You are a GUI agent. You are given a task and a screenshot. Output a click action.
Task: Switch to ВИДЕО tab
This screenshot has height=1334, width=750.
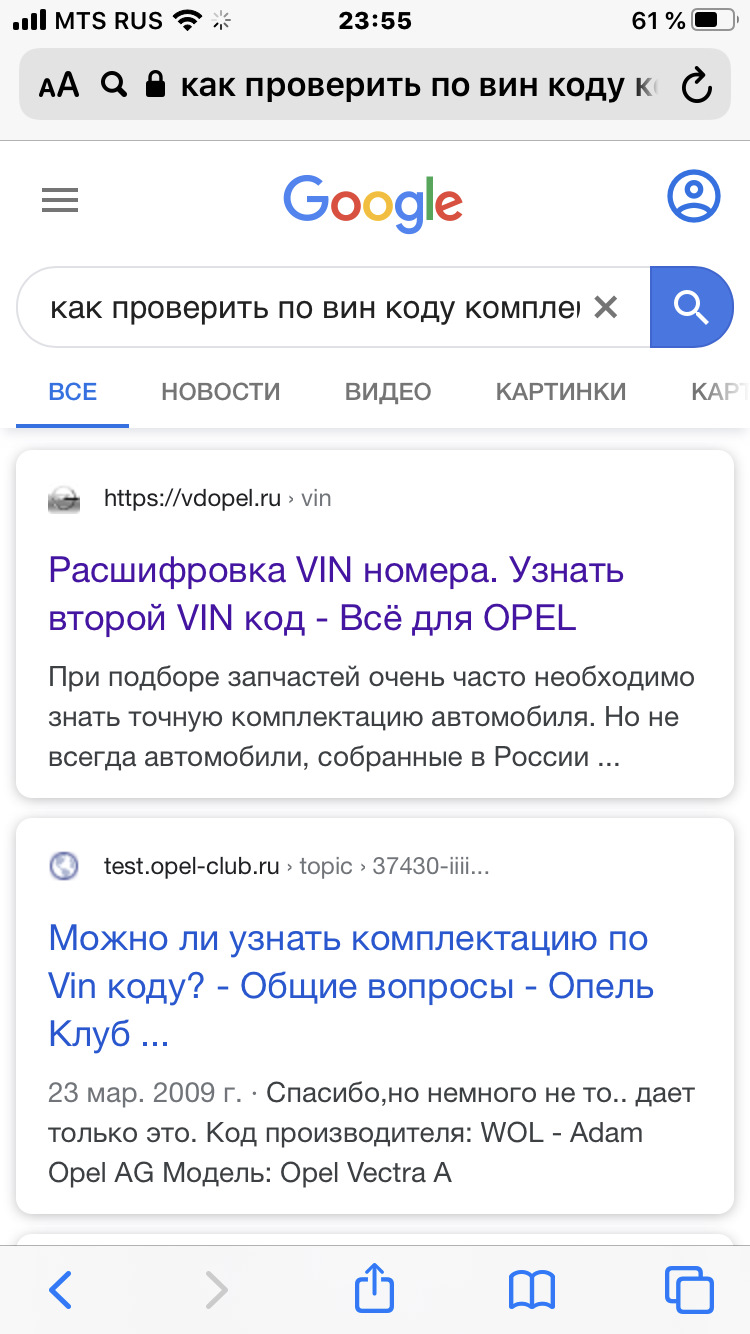click(x=388, y=392)
